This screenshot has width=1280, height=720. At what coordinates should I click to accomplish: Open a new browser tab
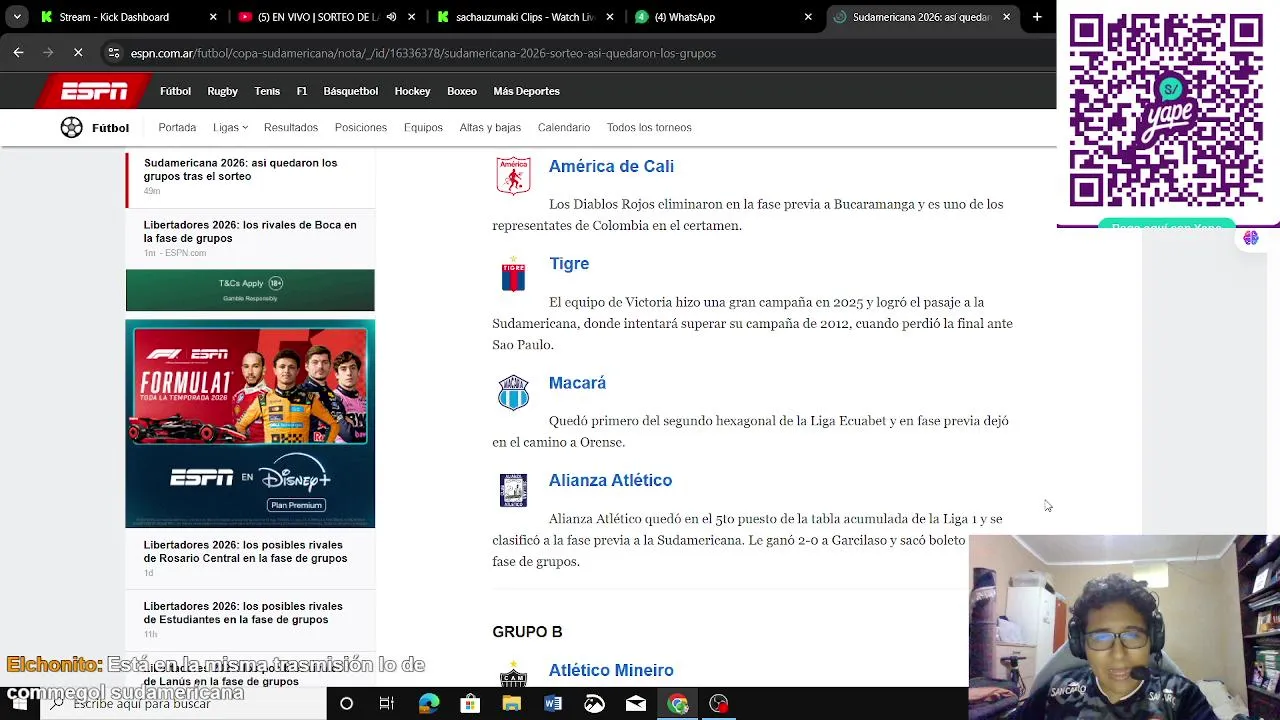pyautogui.click(x=1037, y=17)
